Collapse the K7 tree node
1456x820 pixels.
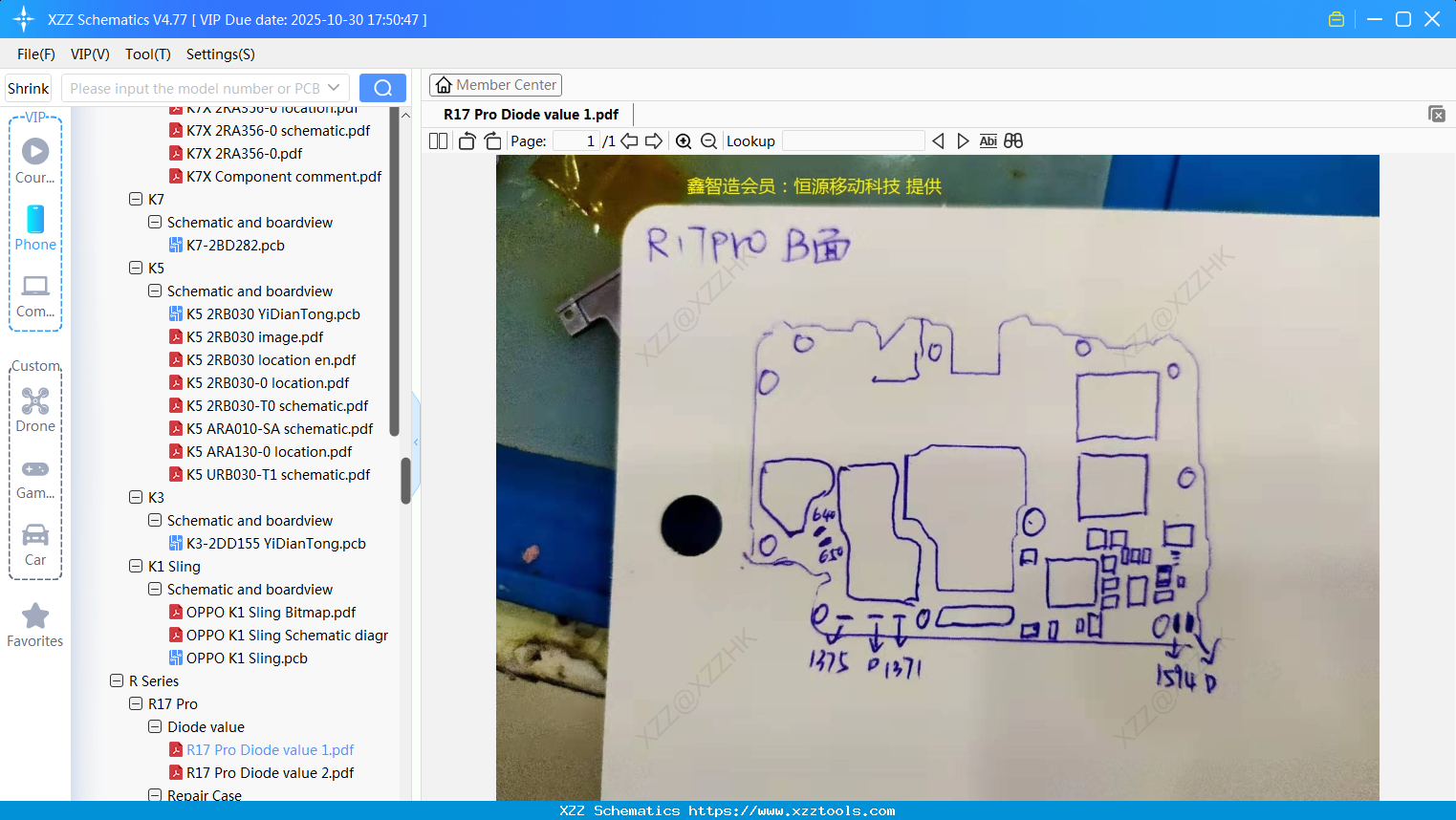click(136, 199)
